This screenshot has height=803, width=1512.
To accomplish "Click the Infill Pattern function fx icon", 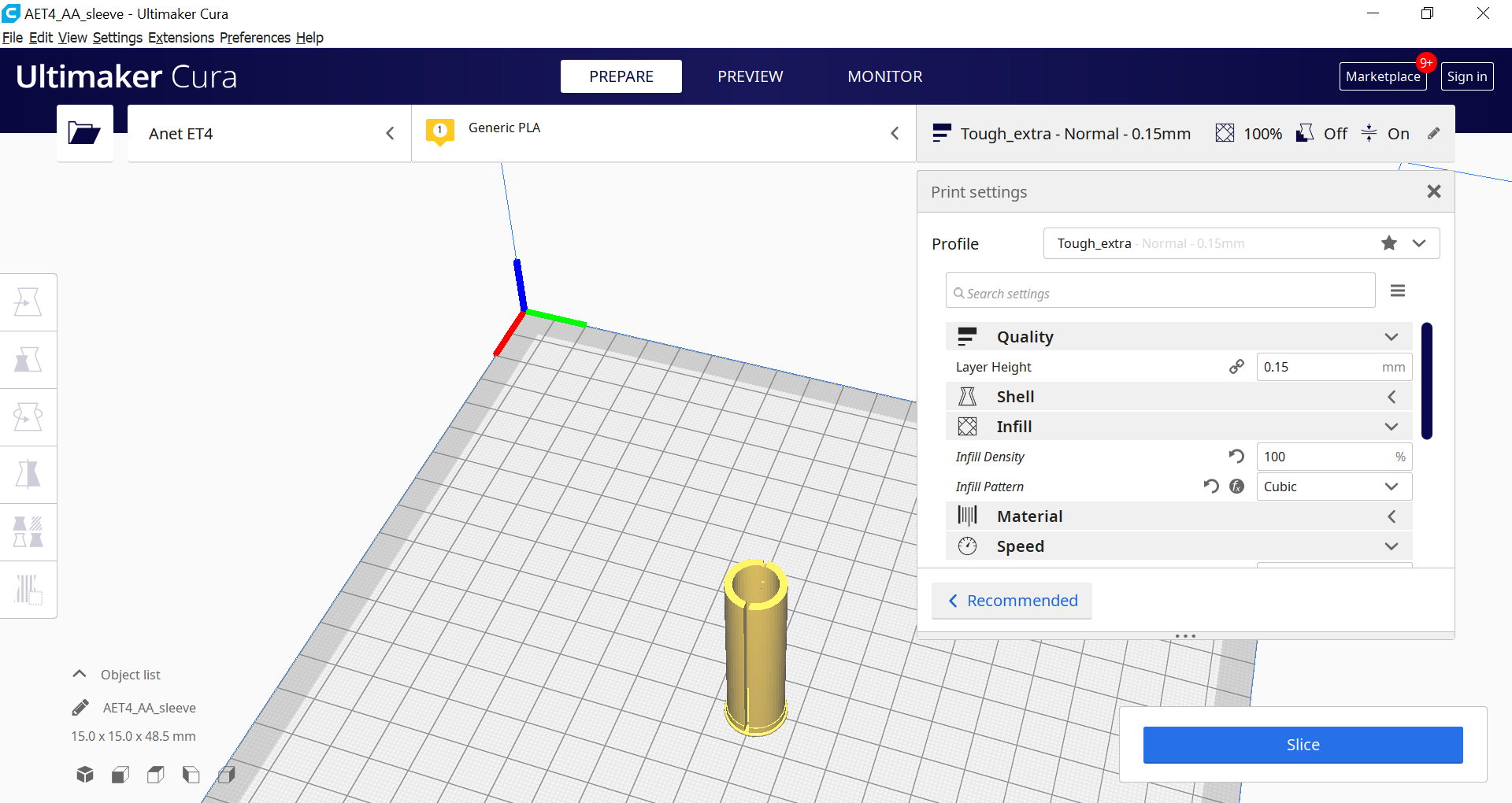I will (x=1237, y=487).
